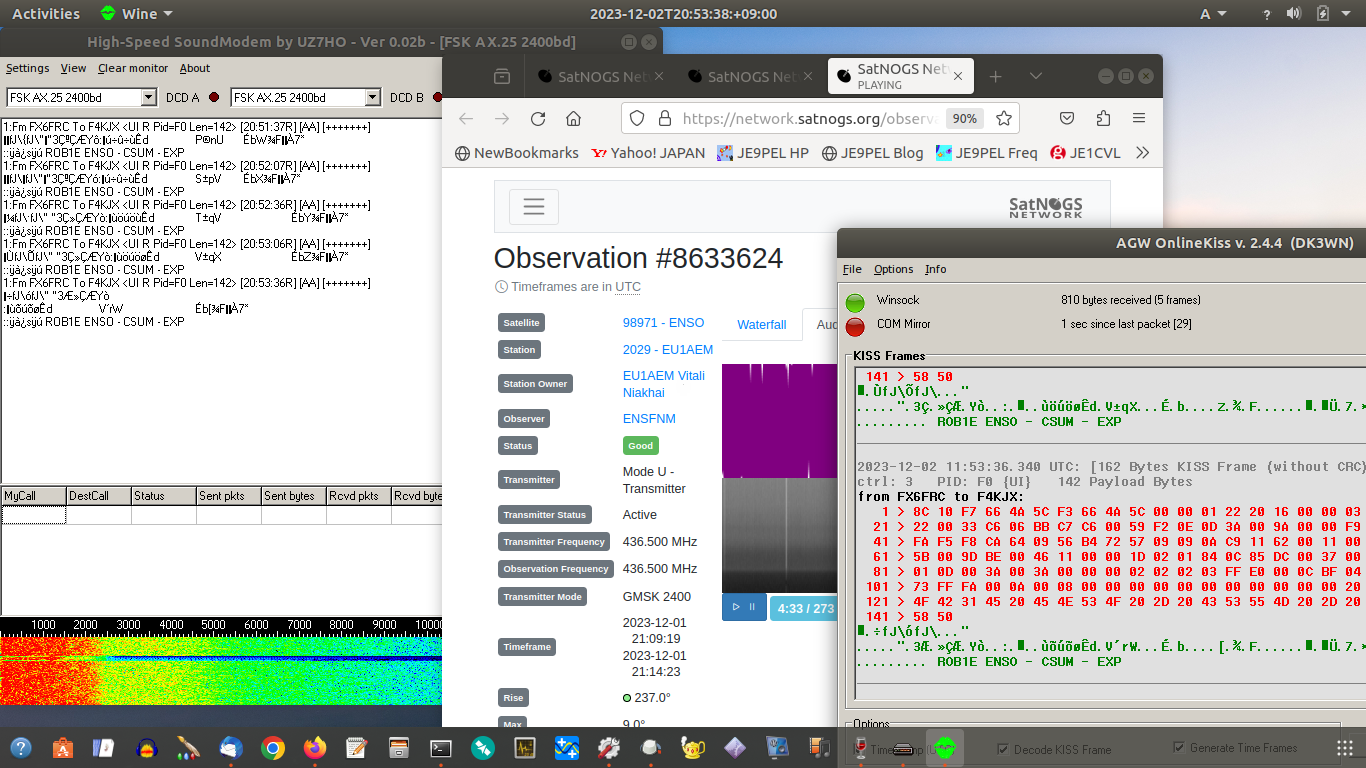The height and width of the screenshot is (768, 1366).
Task: Click Clear monitor in SoundModem
Action: (x=133, y=68)
